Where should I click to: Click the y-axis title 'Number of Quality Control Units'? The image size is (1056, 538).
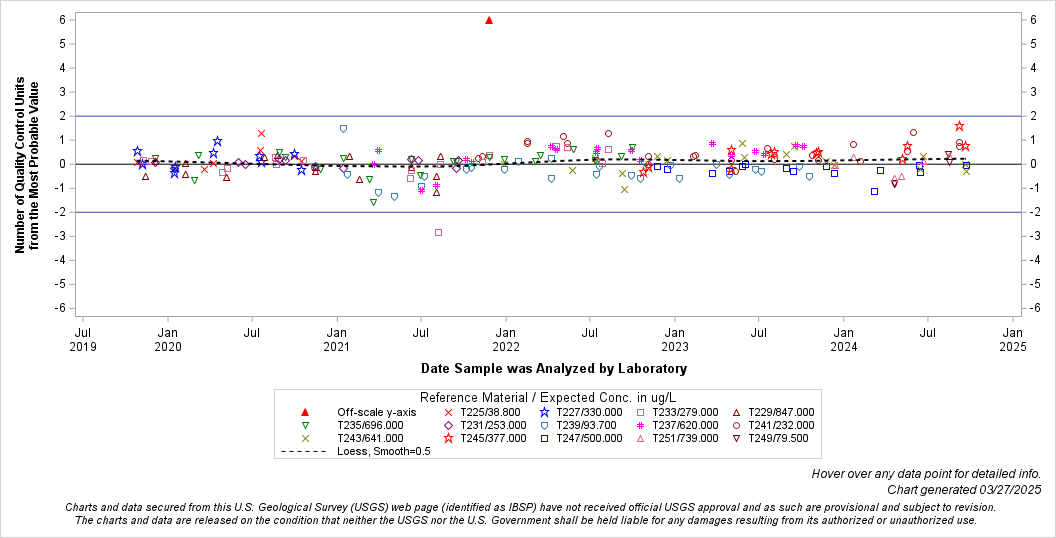pyautogui.click(x=20, y=165)
